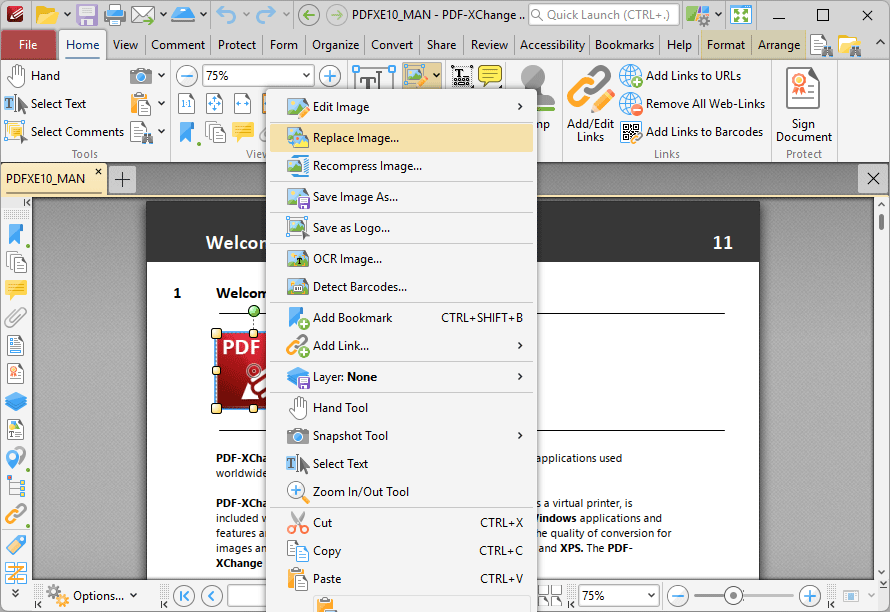Choose Select Text in context menu
Screen dimensions: 890x612
401,464
